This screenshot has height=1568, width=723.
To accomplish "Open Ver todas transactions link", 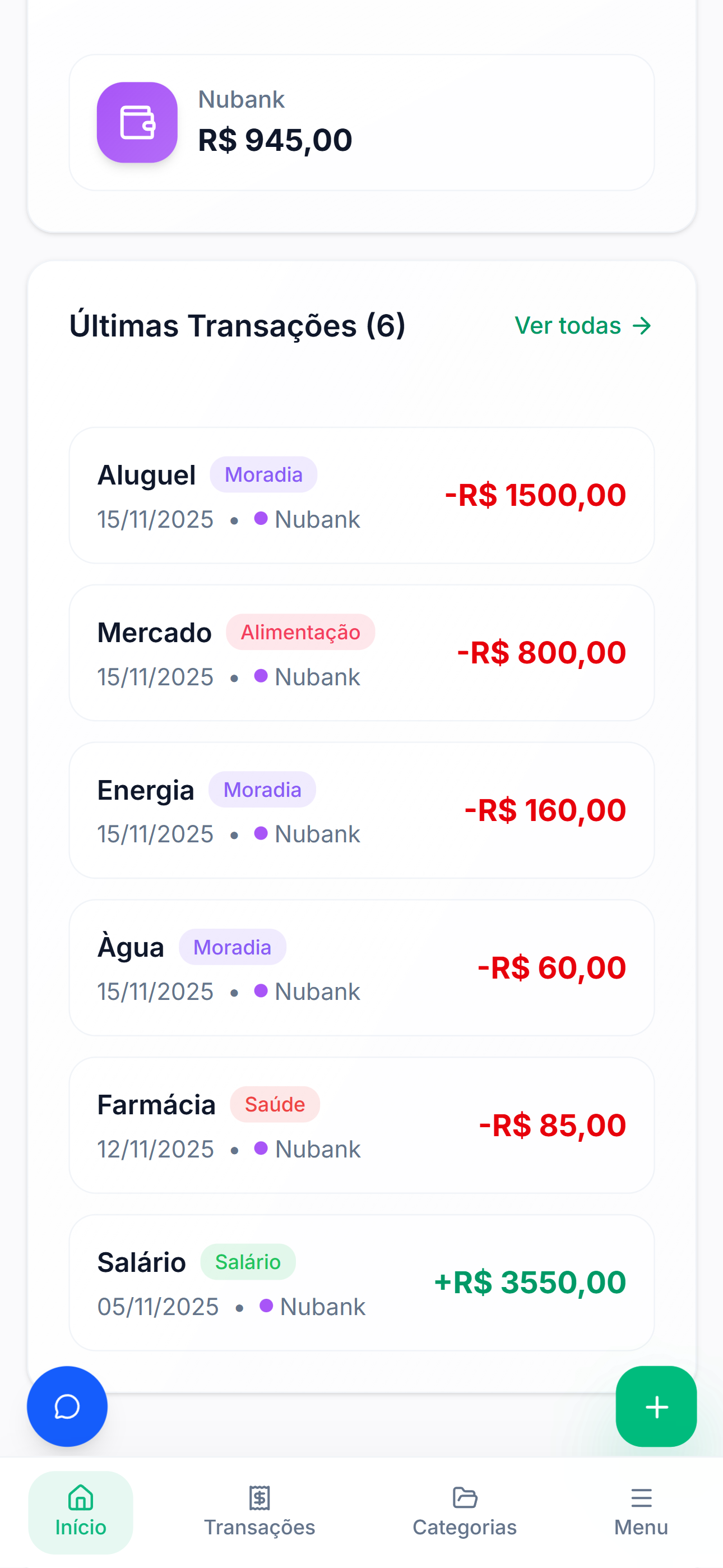I will (568, 326).
